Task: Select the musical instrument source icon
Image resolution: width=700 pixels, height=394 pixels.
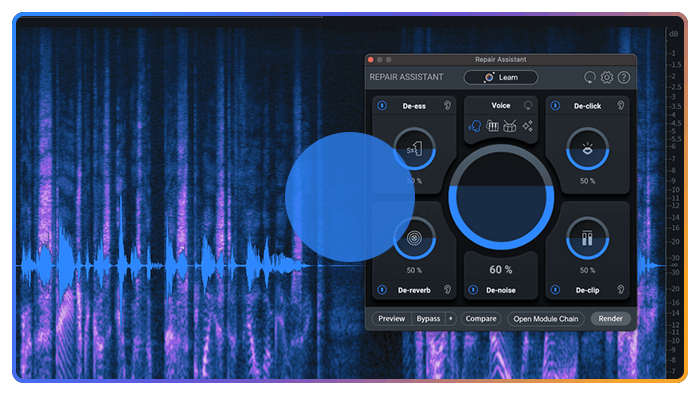Action: 492,126
